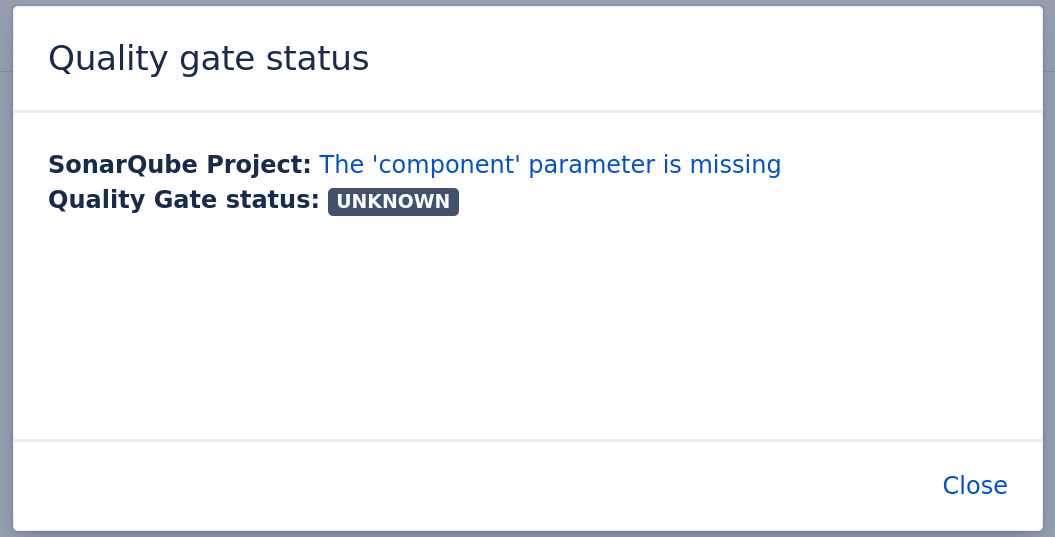Open the 'component' parameter is missing link

click(549, 165)
